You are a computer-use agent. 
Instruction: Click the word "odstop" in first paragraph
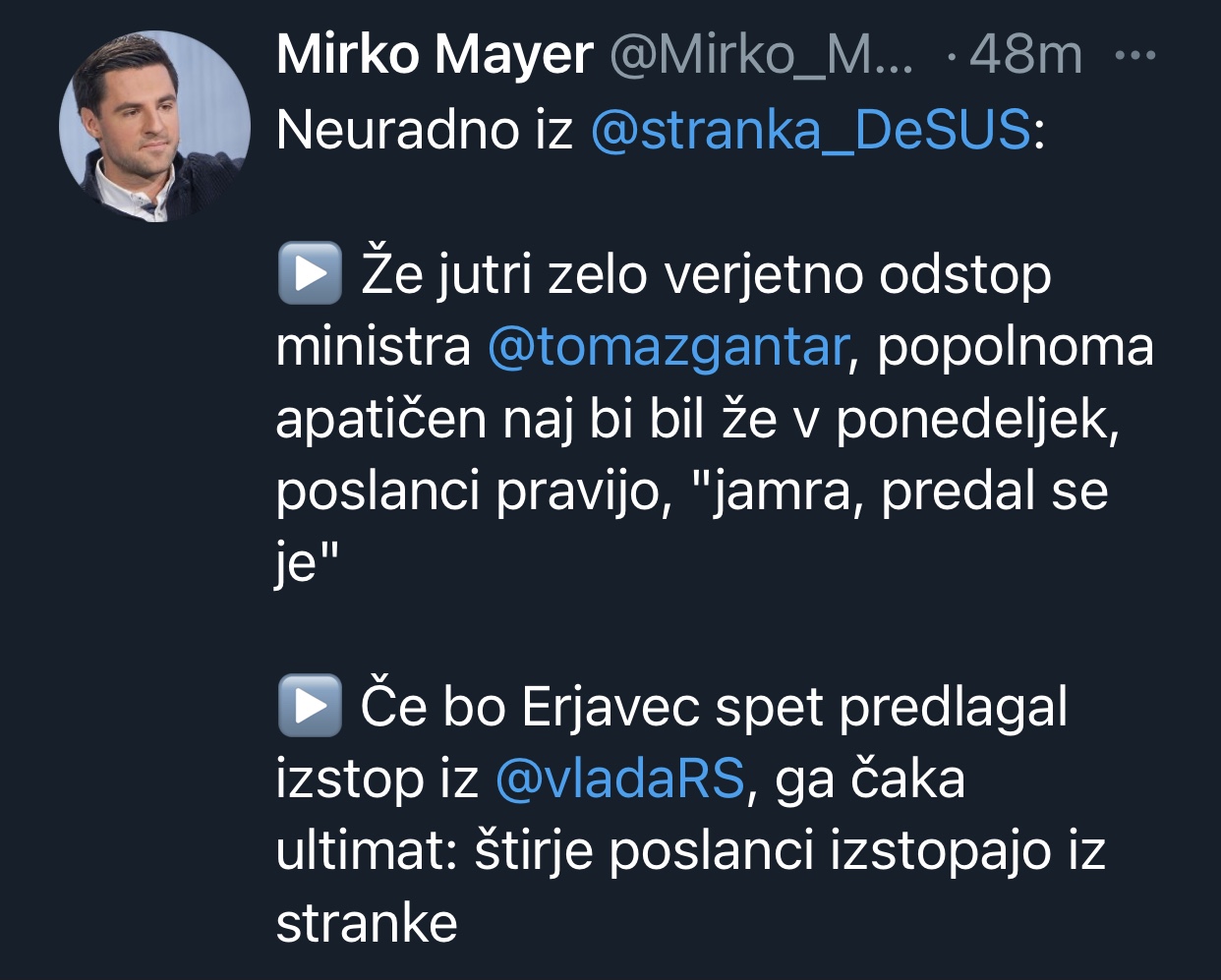tap(964, 274)
